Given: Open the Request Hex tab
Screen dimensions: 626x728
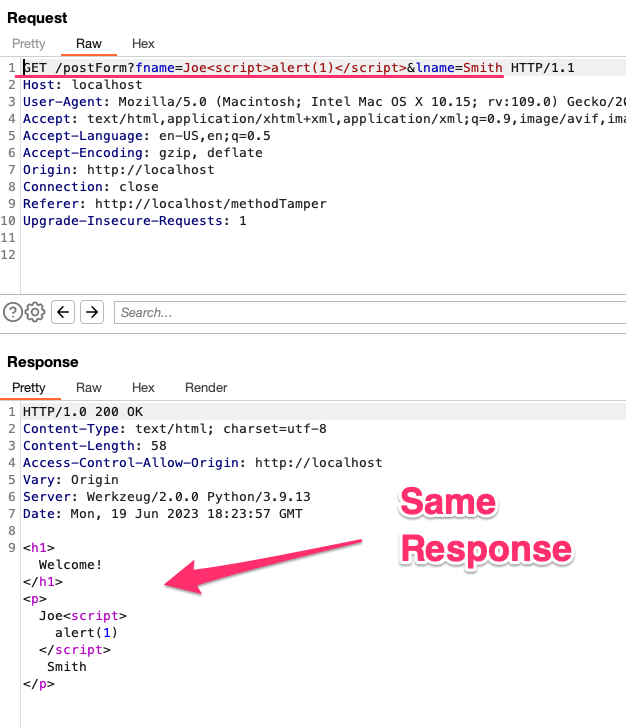Looking at the screenshot, I should coord(143,44).
